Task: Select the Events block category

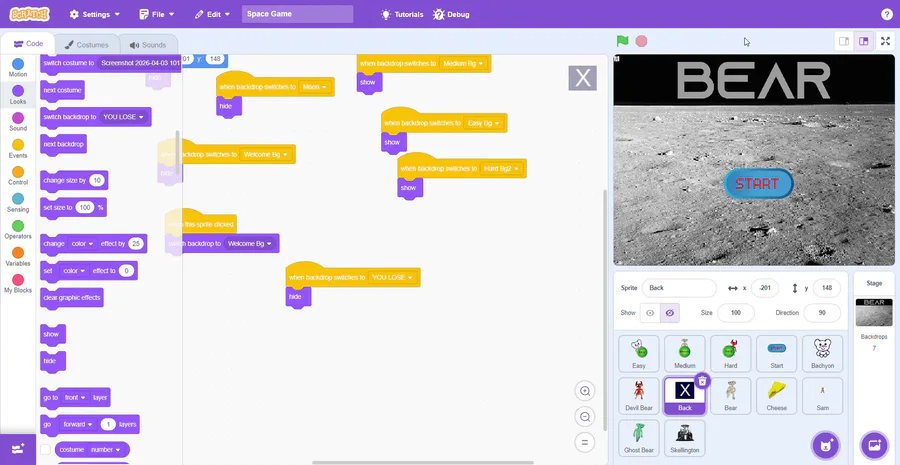Action: coord(18,149)
